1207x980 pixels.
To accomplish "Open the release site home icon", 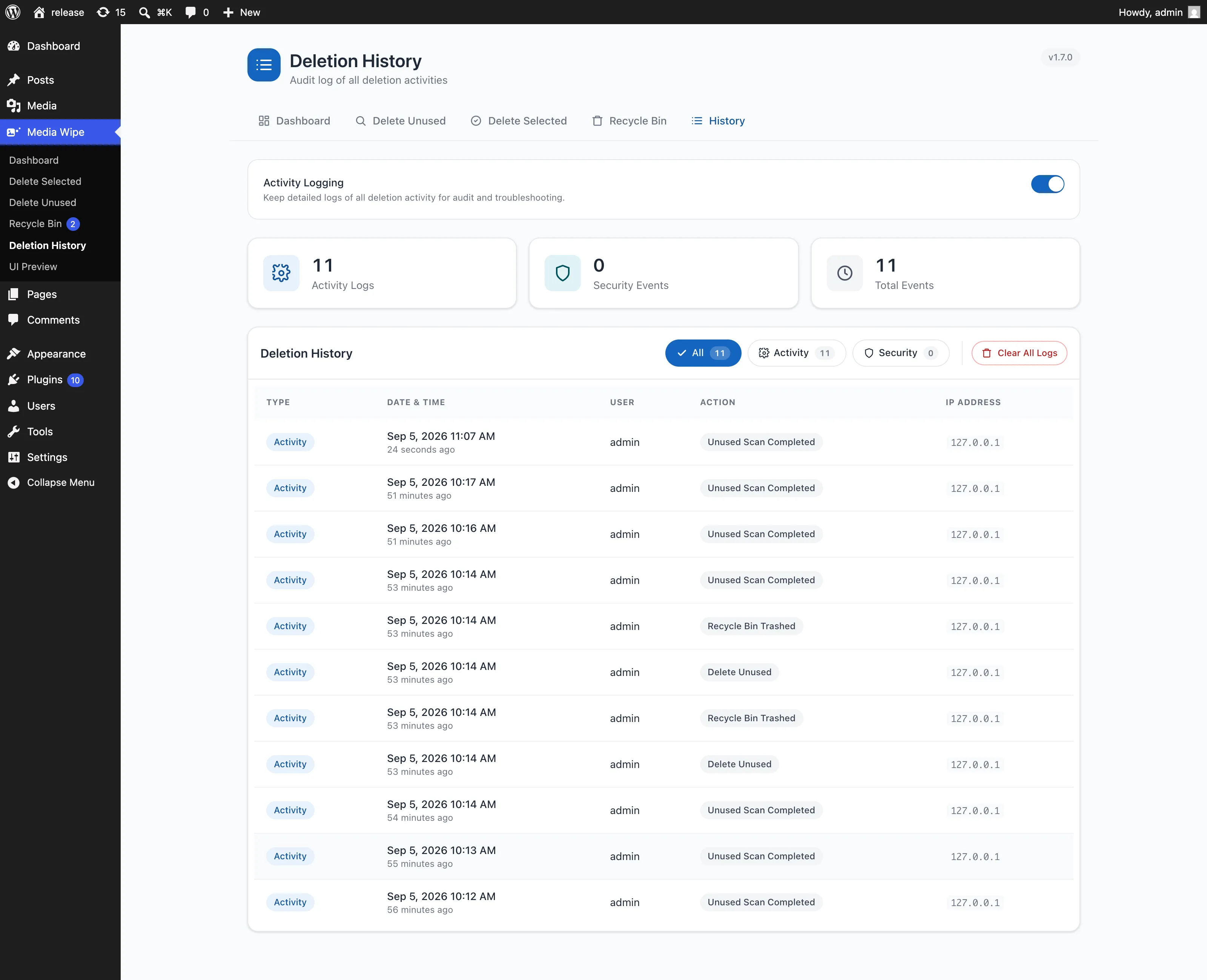I will point(39,12).
